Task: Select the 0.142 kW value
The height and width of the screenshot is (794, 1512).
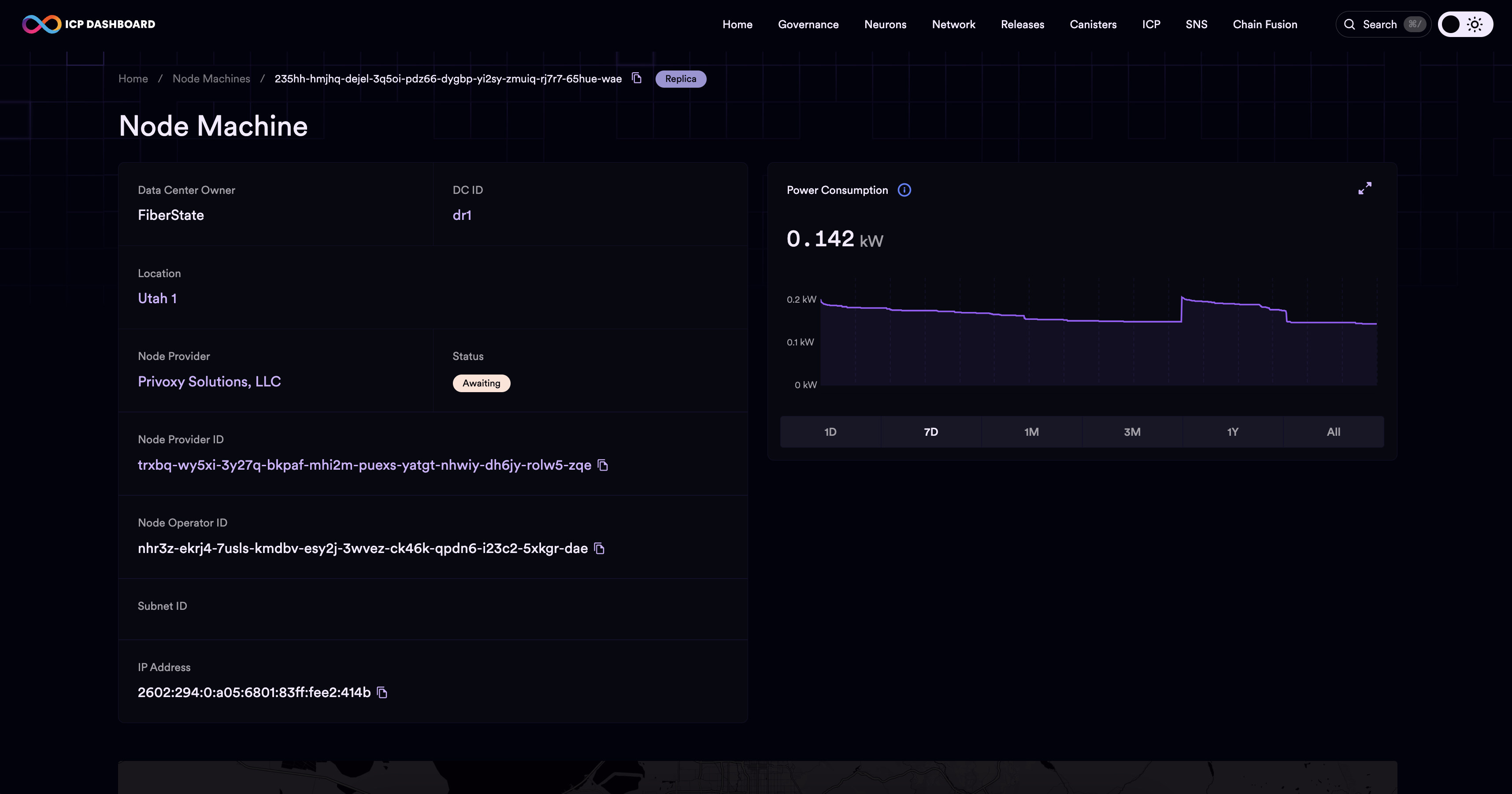Action: click(835, 239)
